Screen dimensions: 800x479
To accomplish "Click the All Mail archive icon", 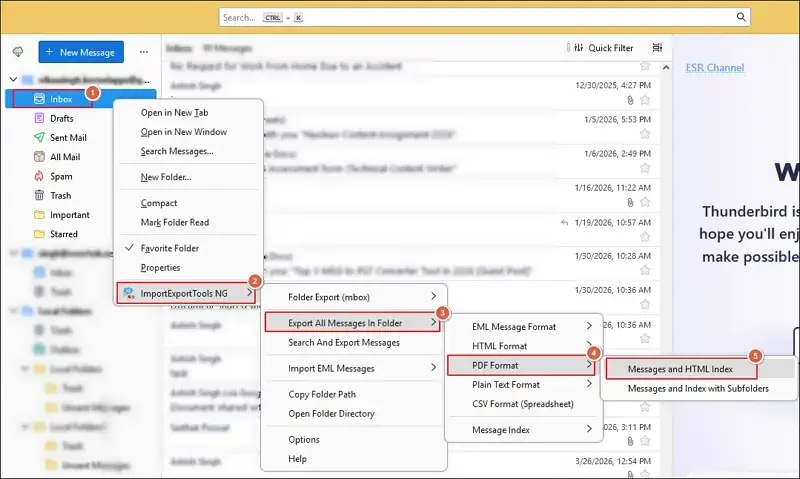I will click(39, 157).
